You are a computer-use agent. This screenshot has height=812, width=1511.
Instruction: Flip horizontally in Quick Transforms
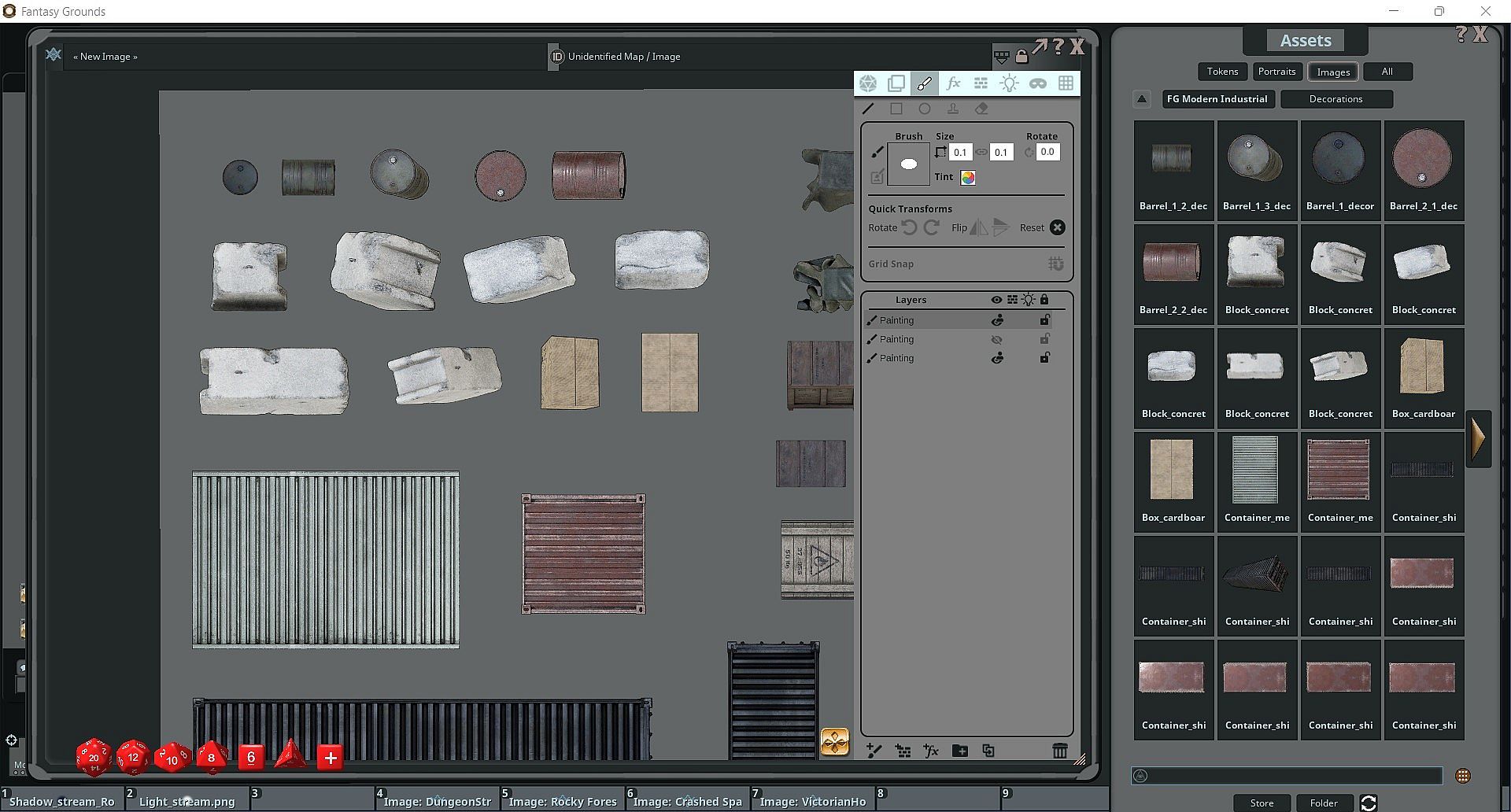coord(978,228)
